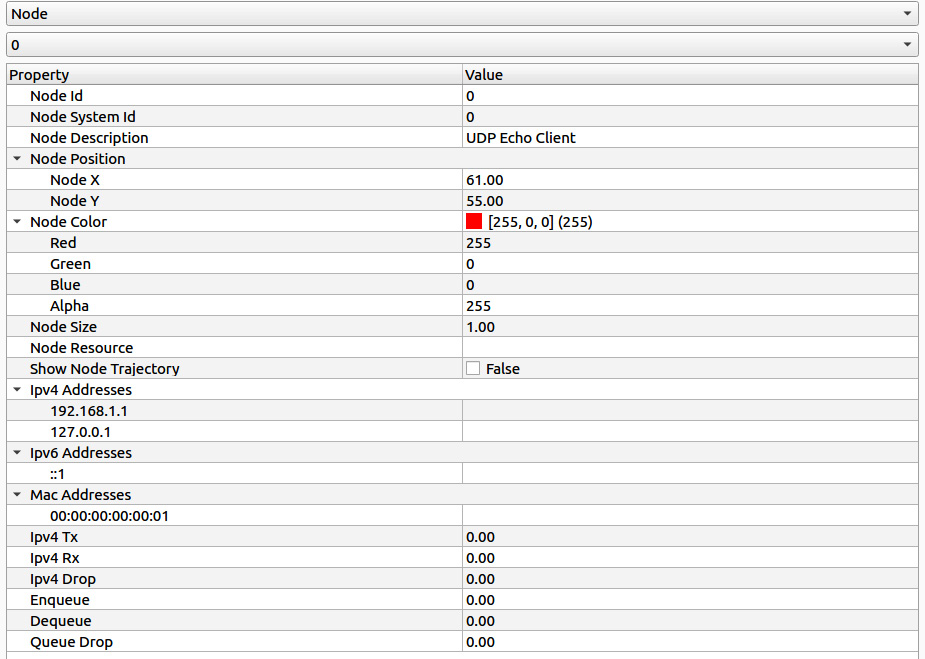Select the ::1 Ipv6 address row

462,474
